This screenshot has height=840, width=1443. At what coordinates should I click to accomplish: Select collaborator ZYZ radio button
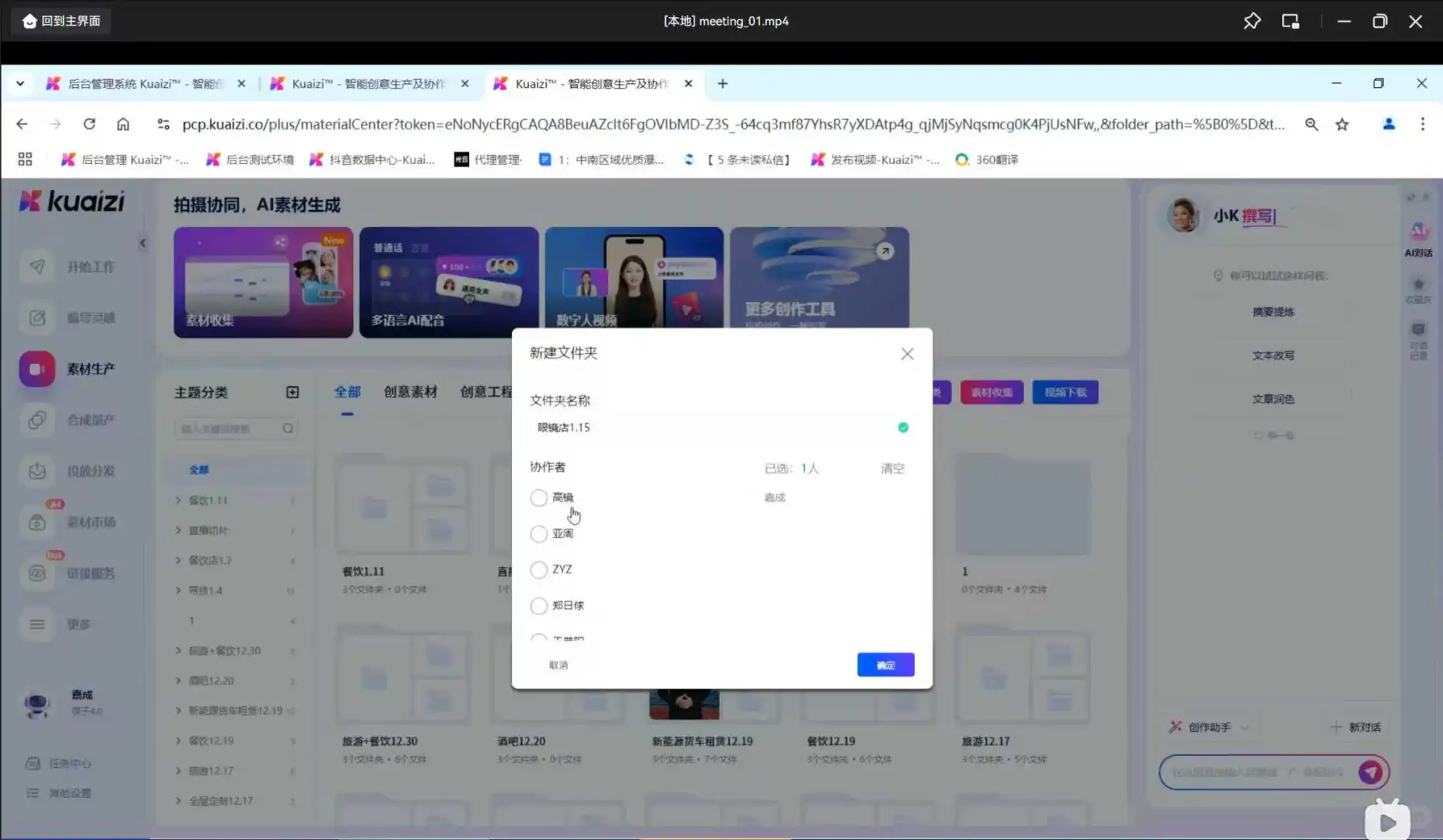[538, 569]
